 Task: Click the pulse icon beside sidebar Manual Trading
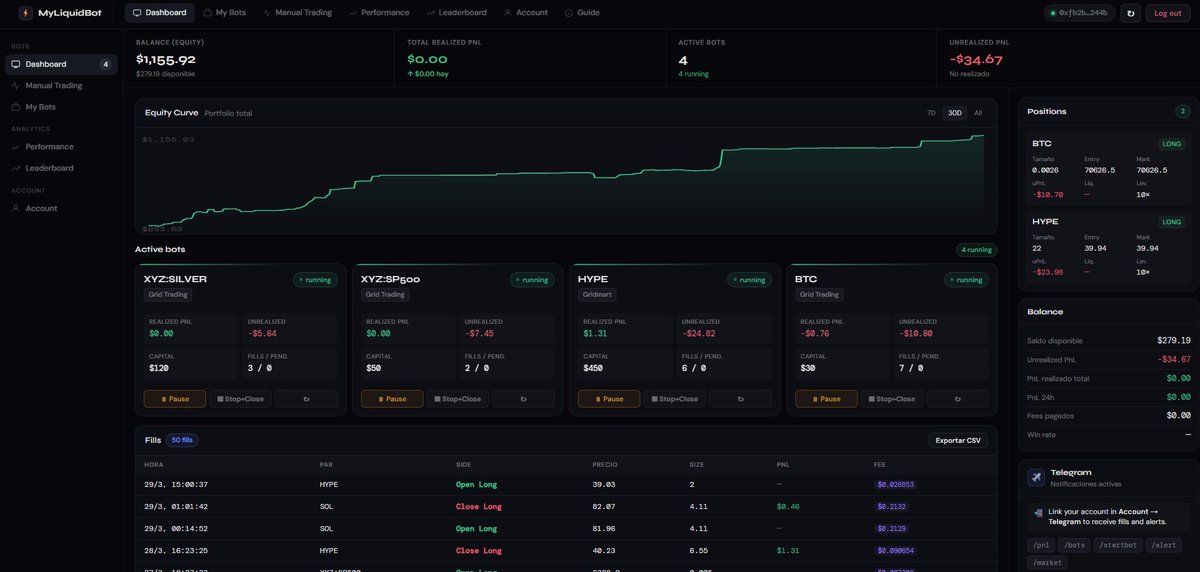pos(15,85)
